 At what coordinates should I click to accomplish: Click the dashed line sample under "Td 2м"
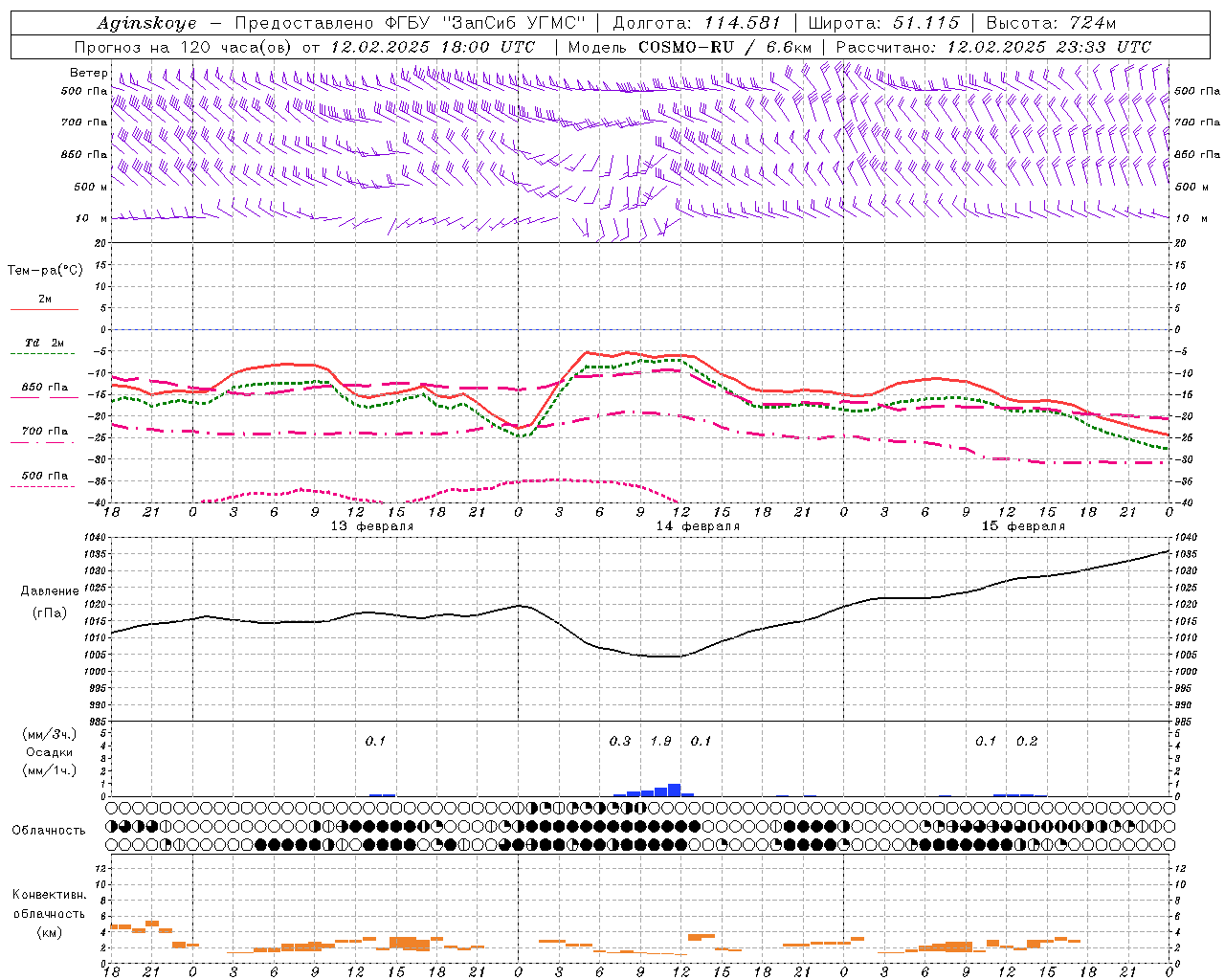coord(44,354)
